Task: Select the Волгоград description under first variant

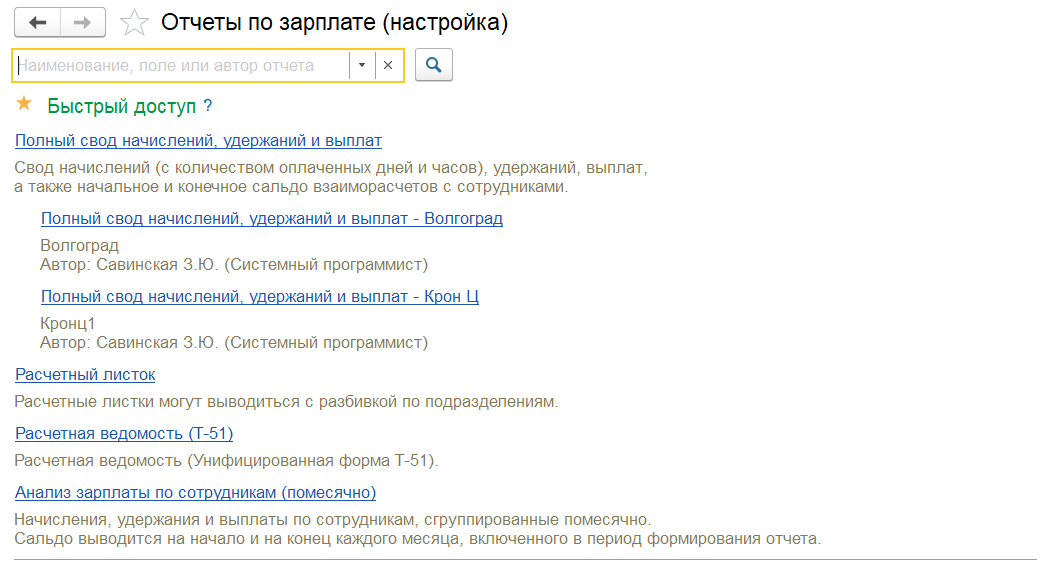Action: tap(79, 245)
